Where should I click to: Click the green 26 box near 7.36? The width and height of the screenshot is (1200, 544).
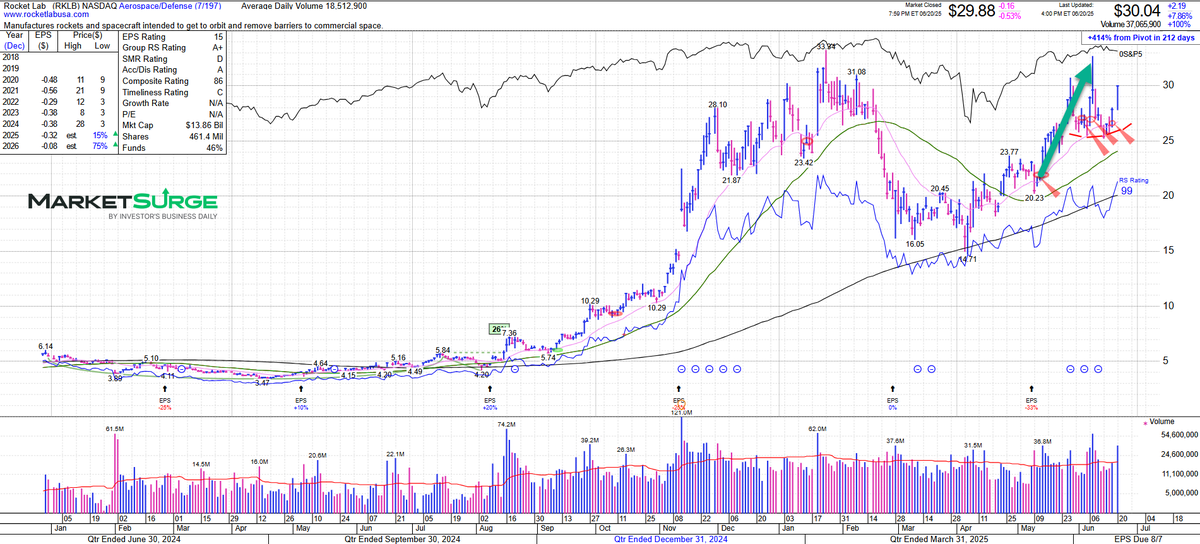497,329
